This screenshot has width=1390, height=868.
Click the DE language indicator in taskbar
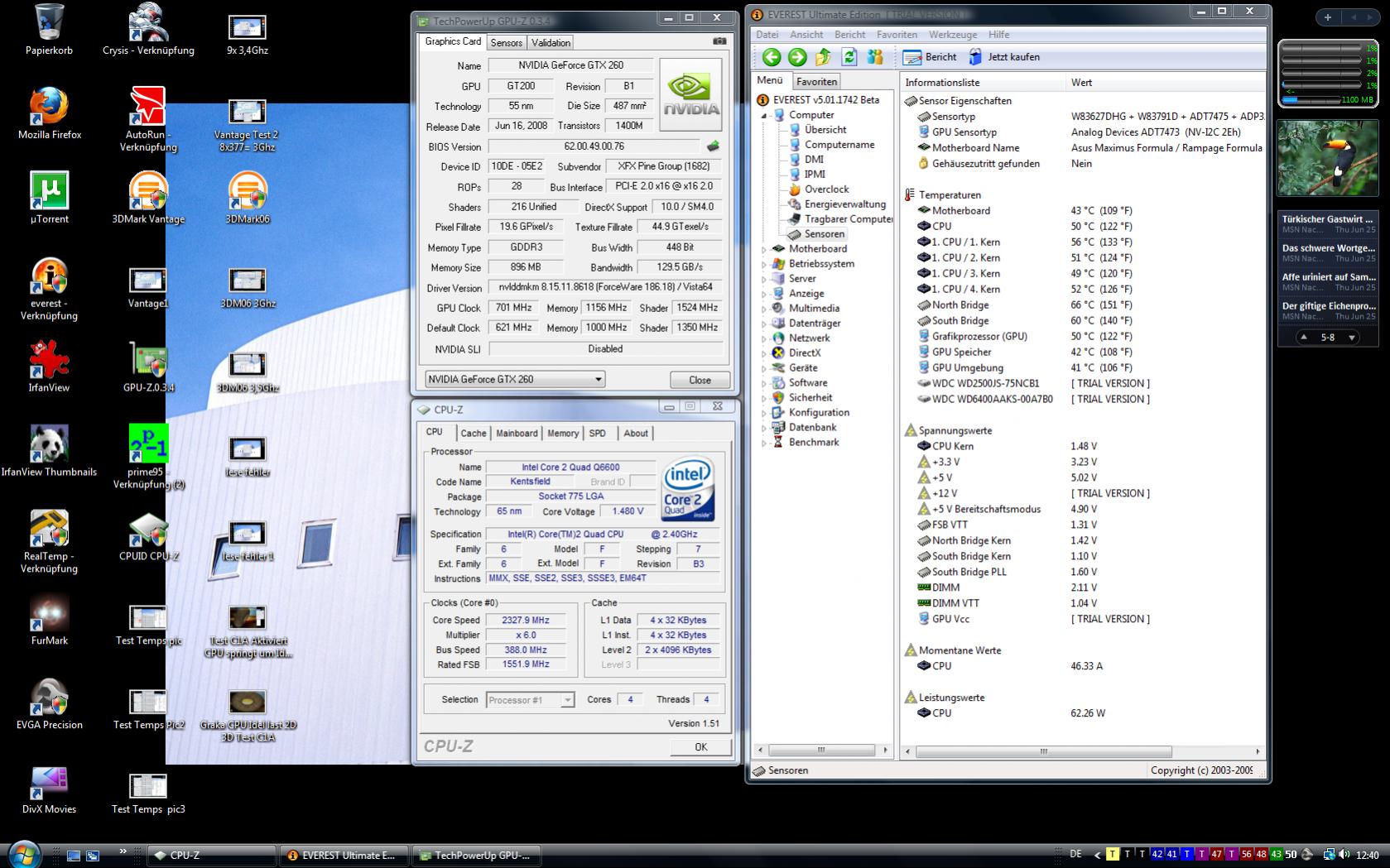click(1075, 854)
